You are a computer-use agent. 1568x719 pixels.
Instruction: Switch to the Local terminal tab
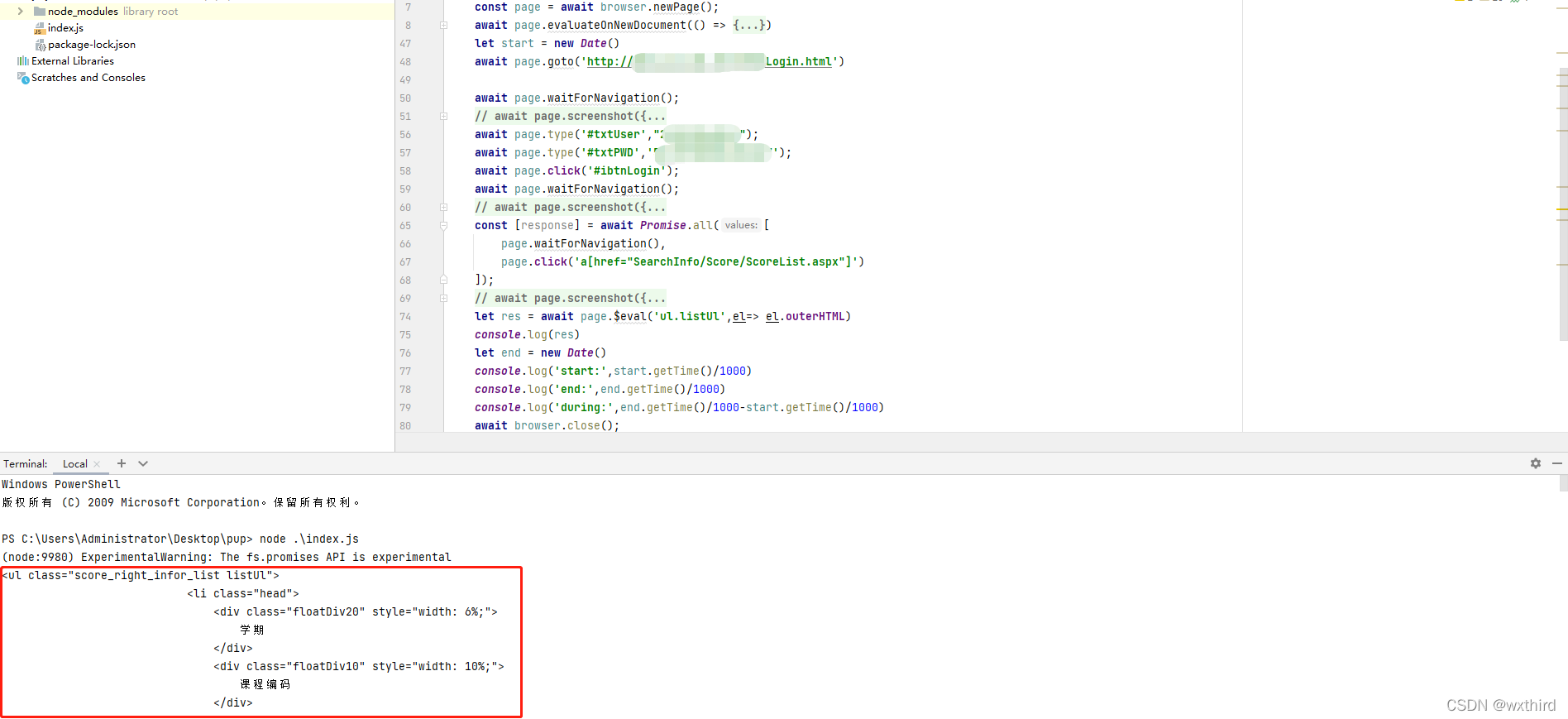[74, 464]
